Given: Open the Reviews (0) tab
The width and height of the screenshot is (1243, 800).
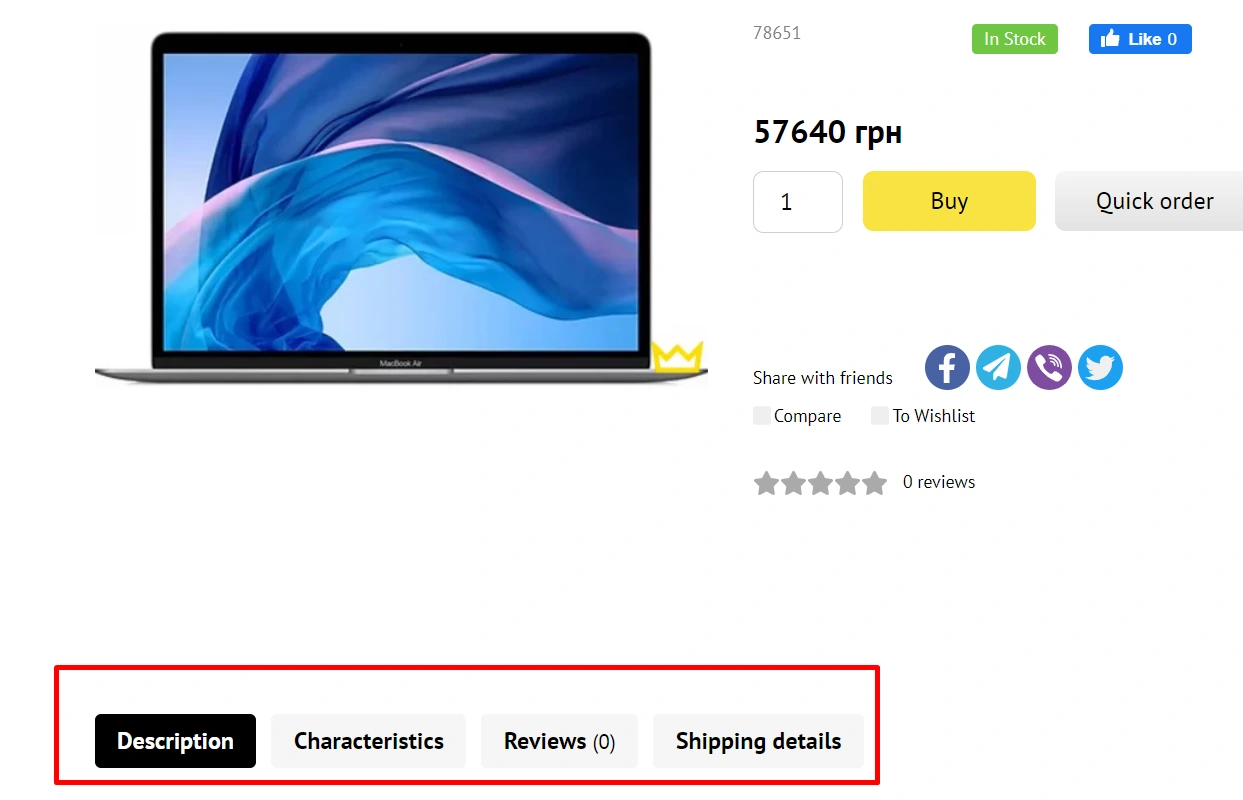Looking at the screenshot, I should pyautogui.click(x=559, y=741).
